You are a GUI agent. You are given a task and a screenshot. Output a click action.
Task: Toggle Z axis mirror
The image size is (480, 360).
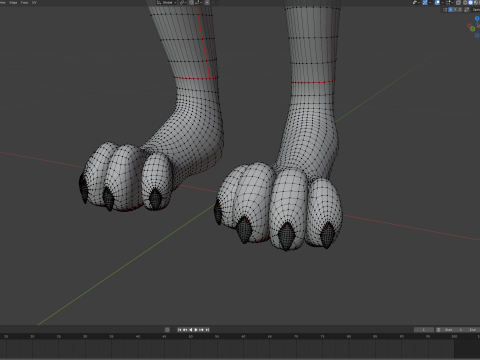tap(460, 9)
